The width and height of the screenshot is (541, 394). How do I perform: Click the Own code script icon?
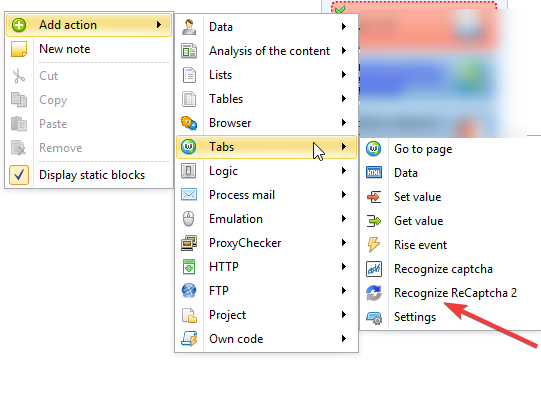point(189,339)
